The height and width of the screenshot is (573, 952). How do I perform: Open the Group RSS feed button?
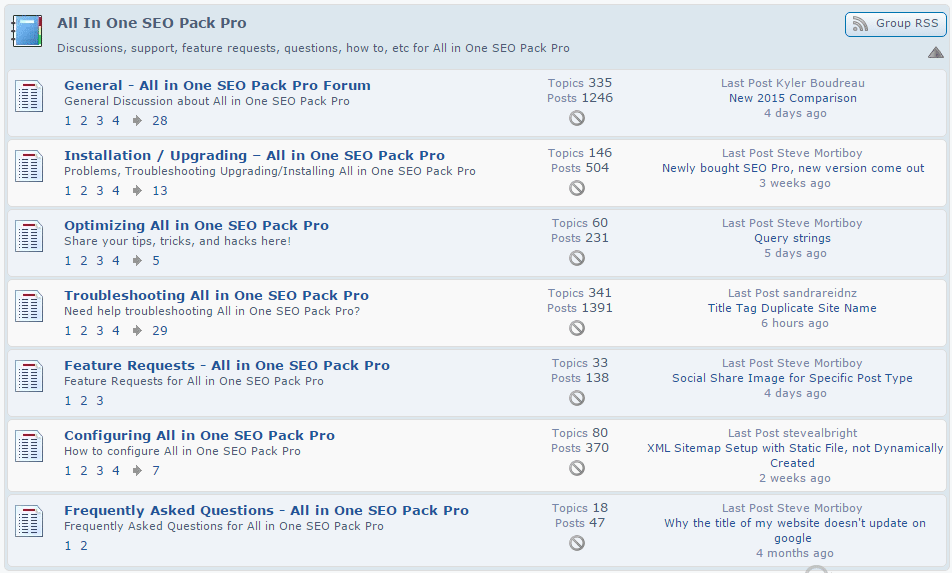click(896, 24)
